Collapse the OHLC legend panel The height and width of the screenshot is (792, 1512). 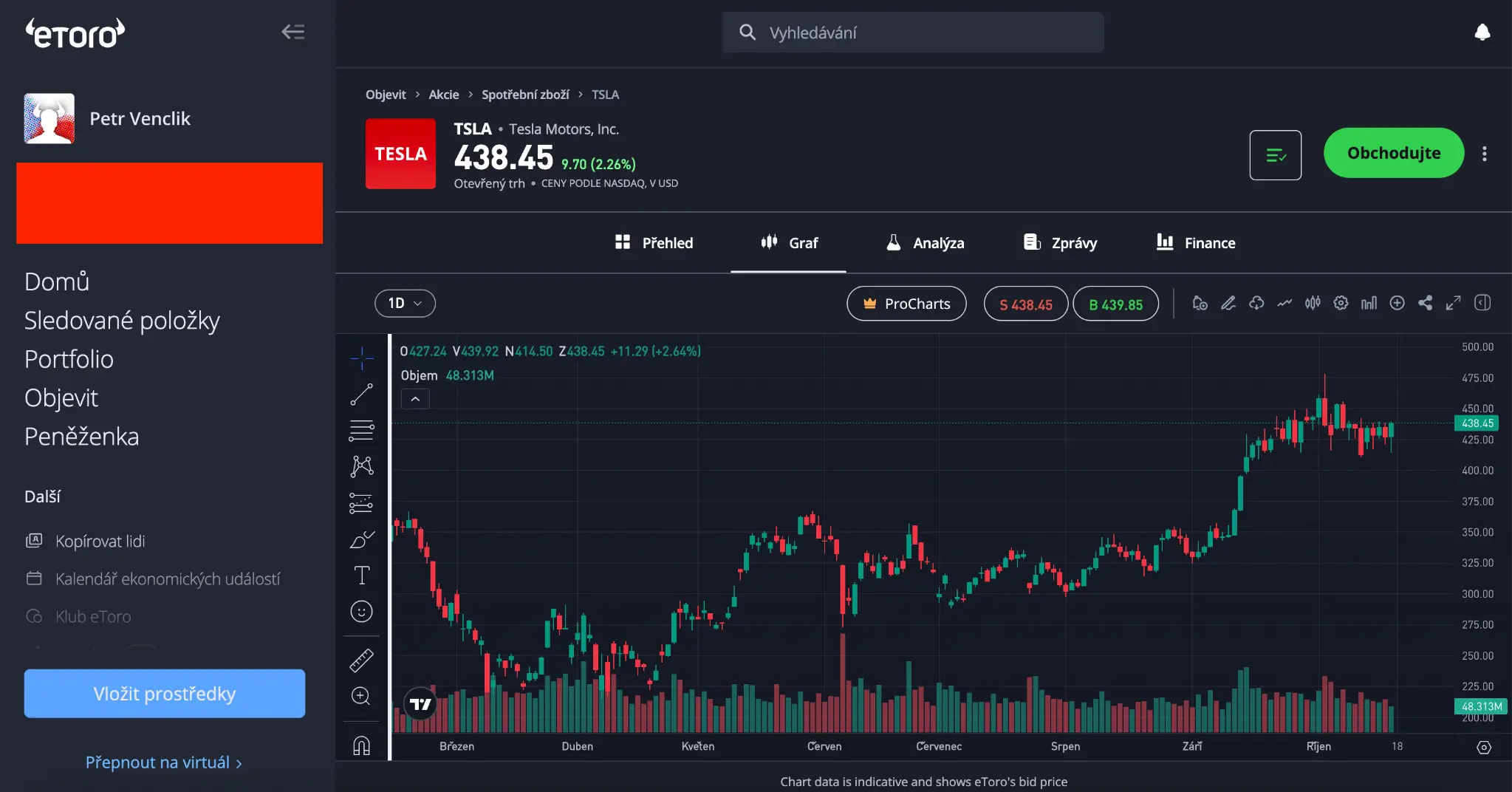[x=415, y=399]
